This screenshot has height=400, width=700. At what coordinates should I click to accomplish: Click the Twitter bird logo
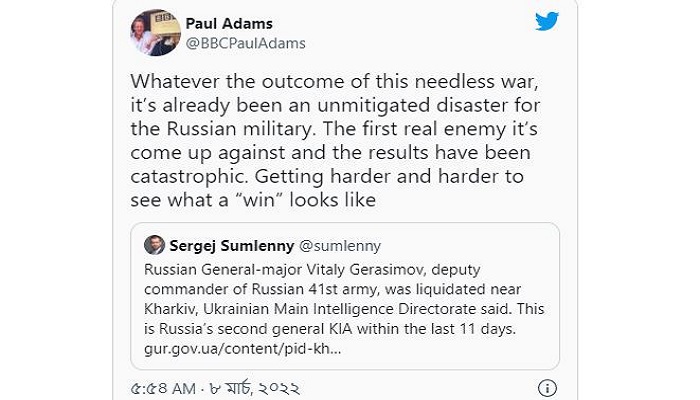coord(547,21)
